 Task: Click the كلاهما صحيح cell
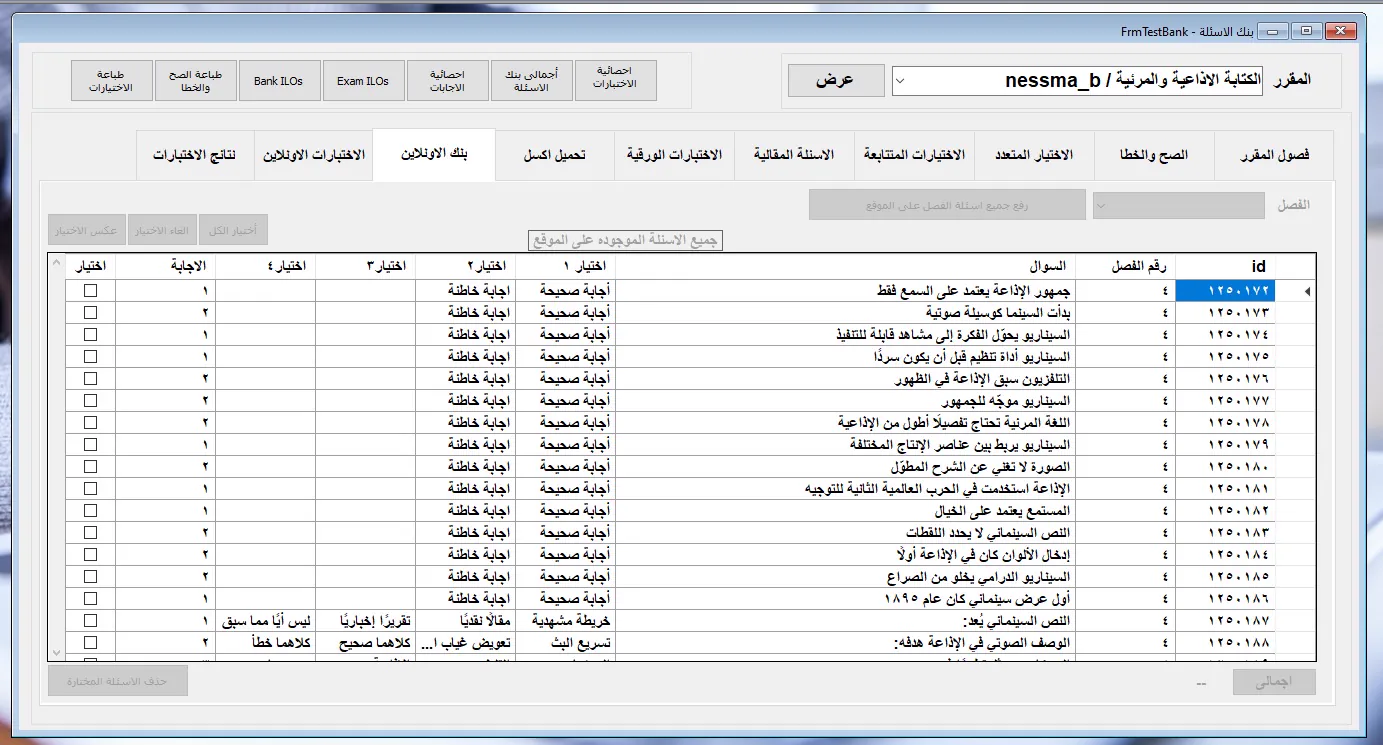tap(365, 642)
